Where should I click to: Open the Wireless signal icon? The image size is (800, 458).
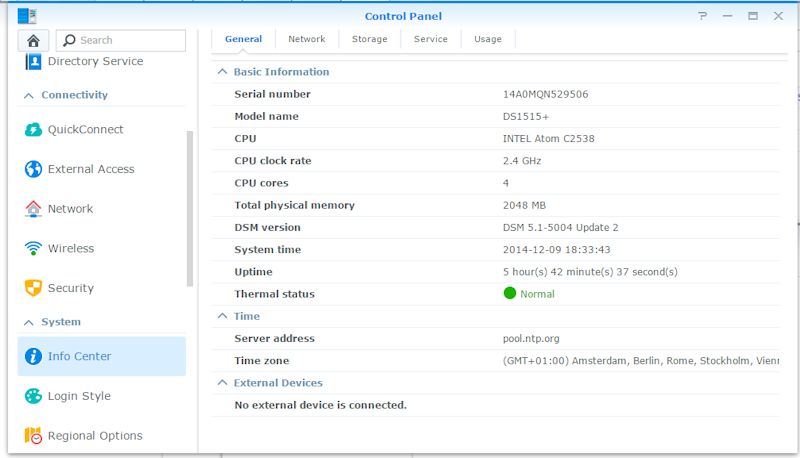(x=33, y=248)
